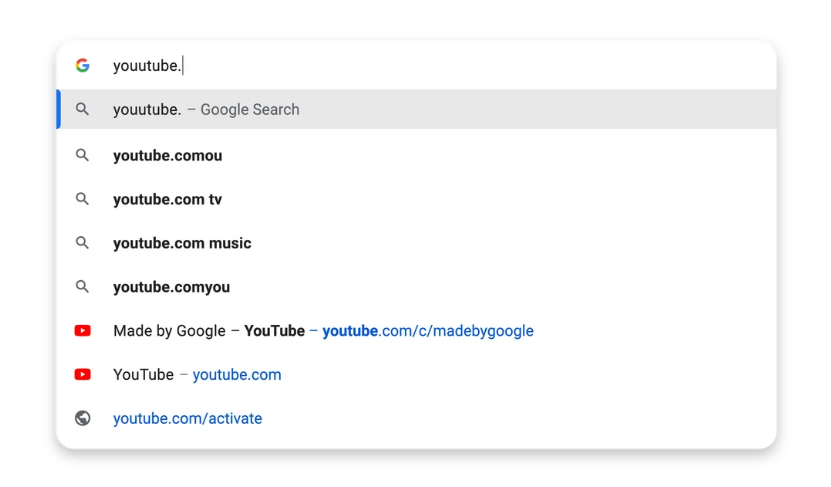Click the 'Made by Google – YouTube' title
The image size is (831, 487).
click(209, 331)
